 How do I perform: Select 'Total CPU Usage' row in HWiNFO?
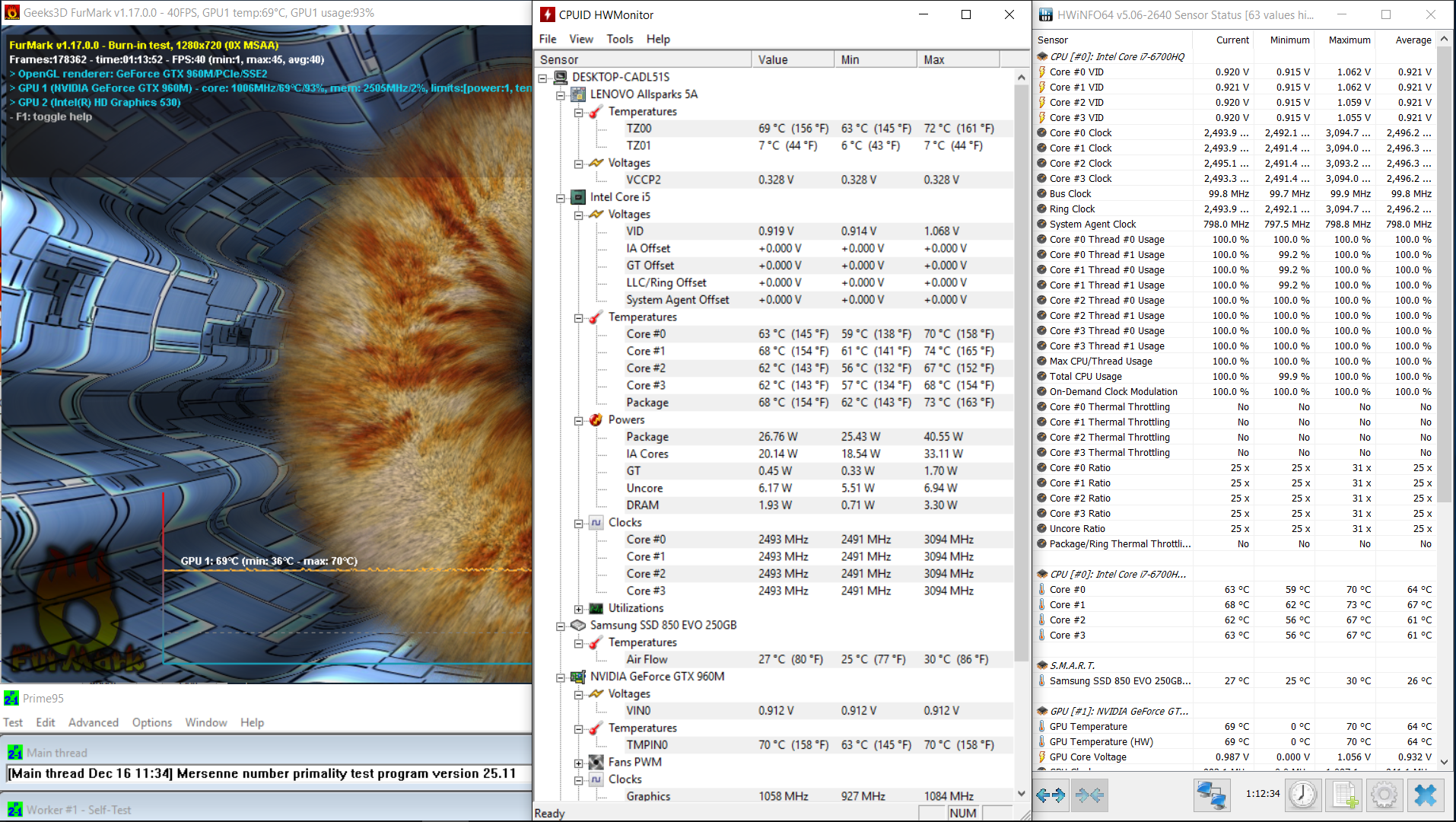coord(1235,376)
